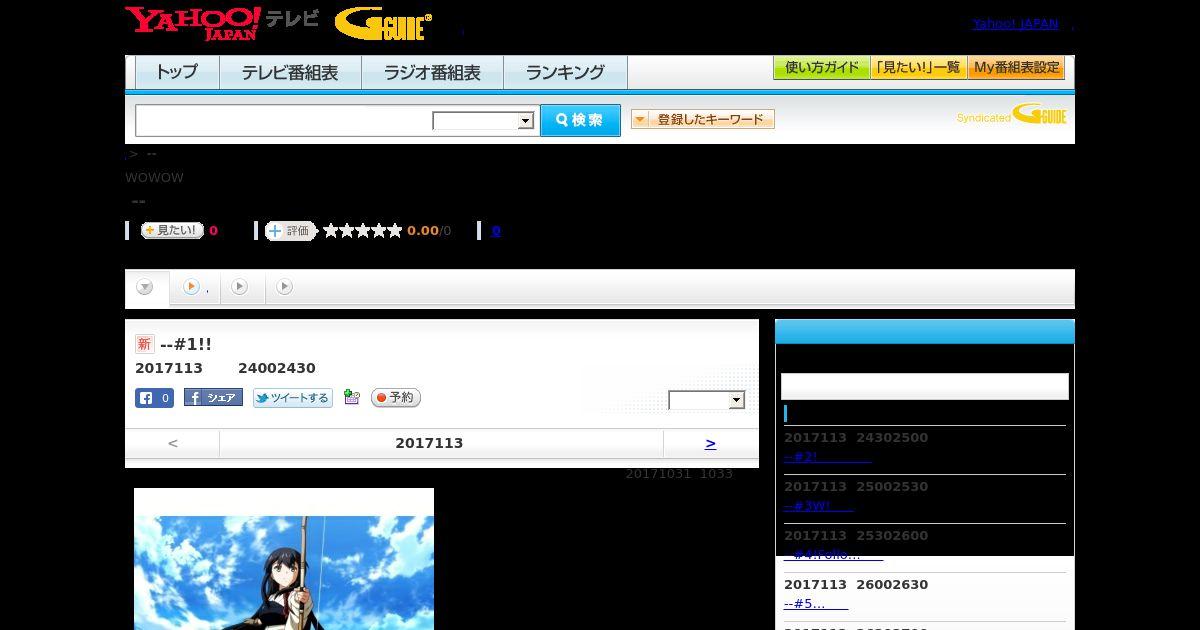Click the add-to-calendar icon
This screenshot has width=1200, height=630.
[351, 397]
